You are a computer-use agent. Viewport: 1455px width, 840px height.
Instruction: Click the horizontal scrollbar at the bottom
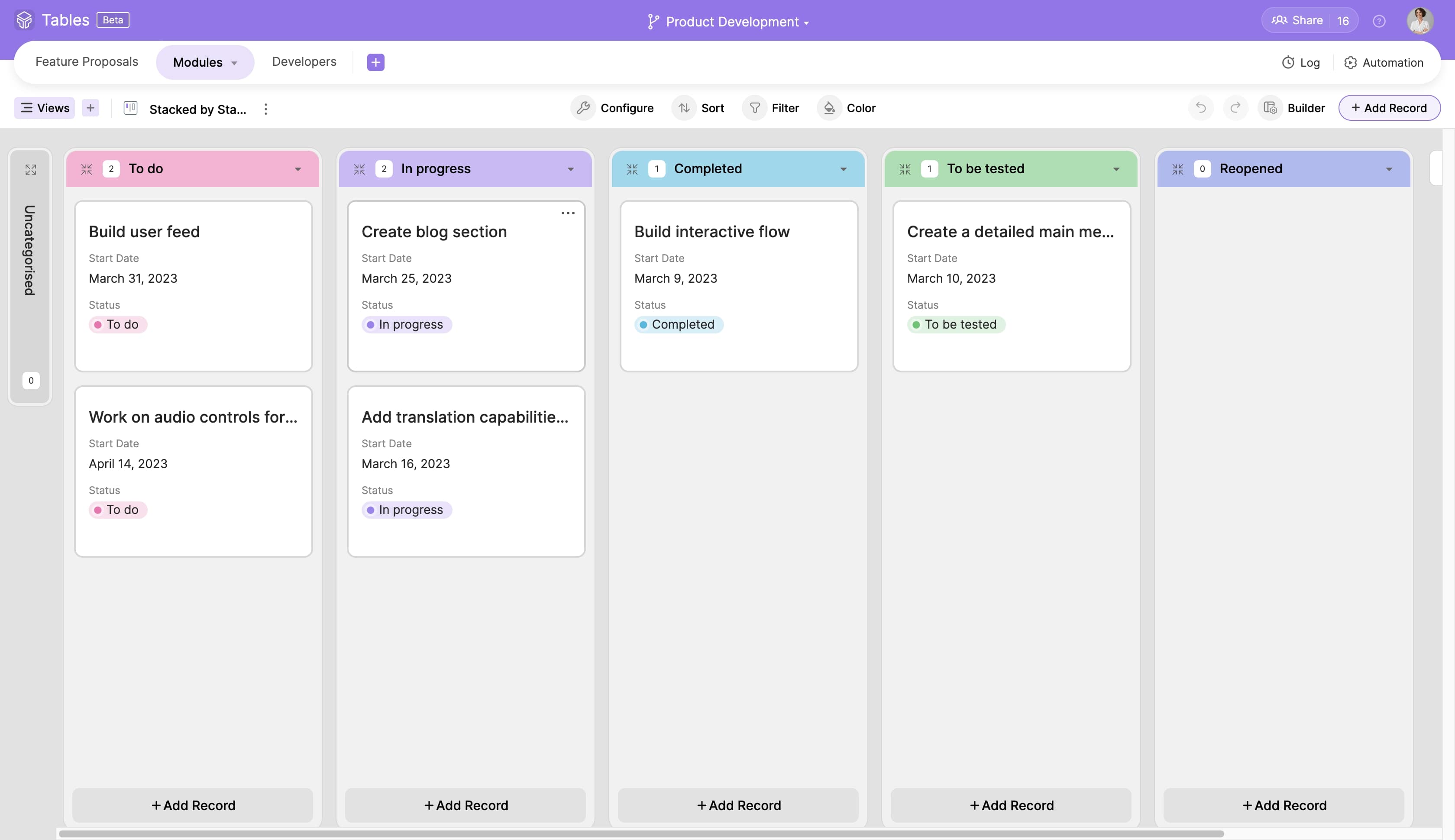click(640, 834)
